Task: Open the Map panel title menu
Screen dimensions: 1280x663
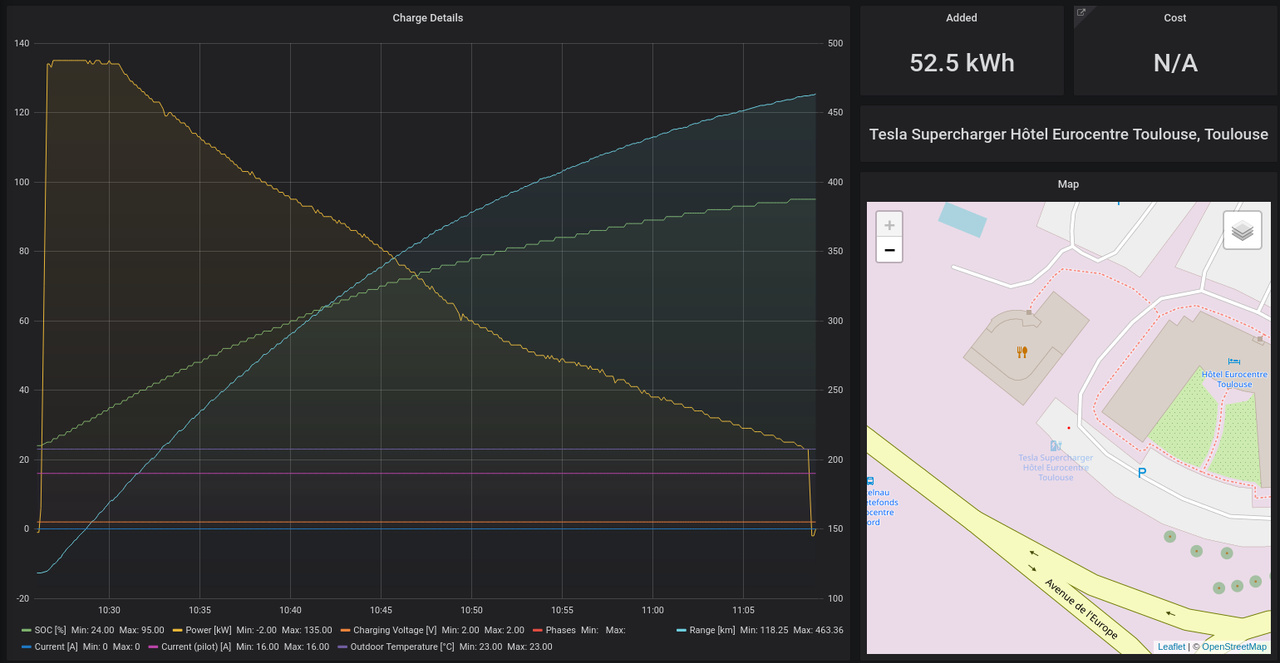Action: click(1069, 184)
